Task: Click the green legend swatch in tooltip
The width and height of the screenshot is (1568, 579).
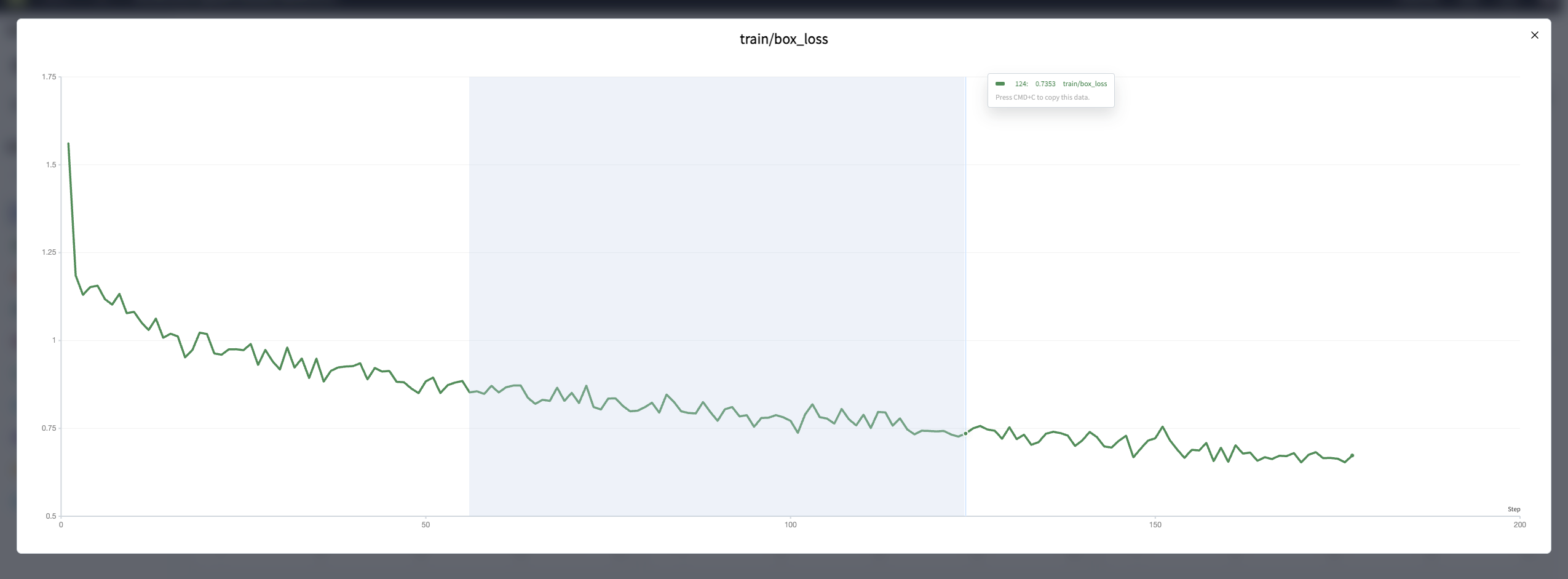Action: pos(1000,84)
